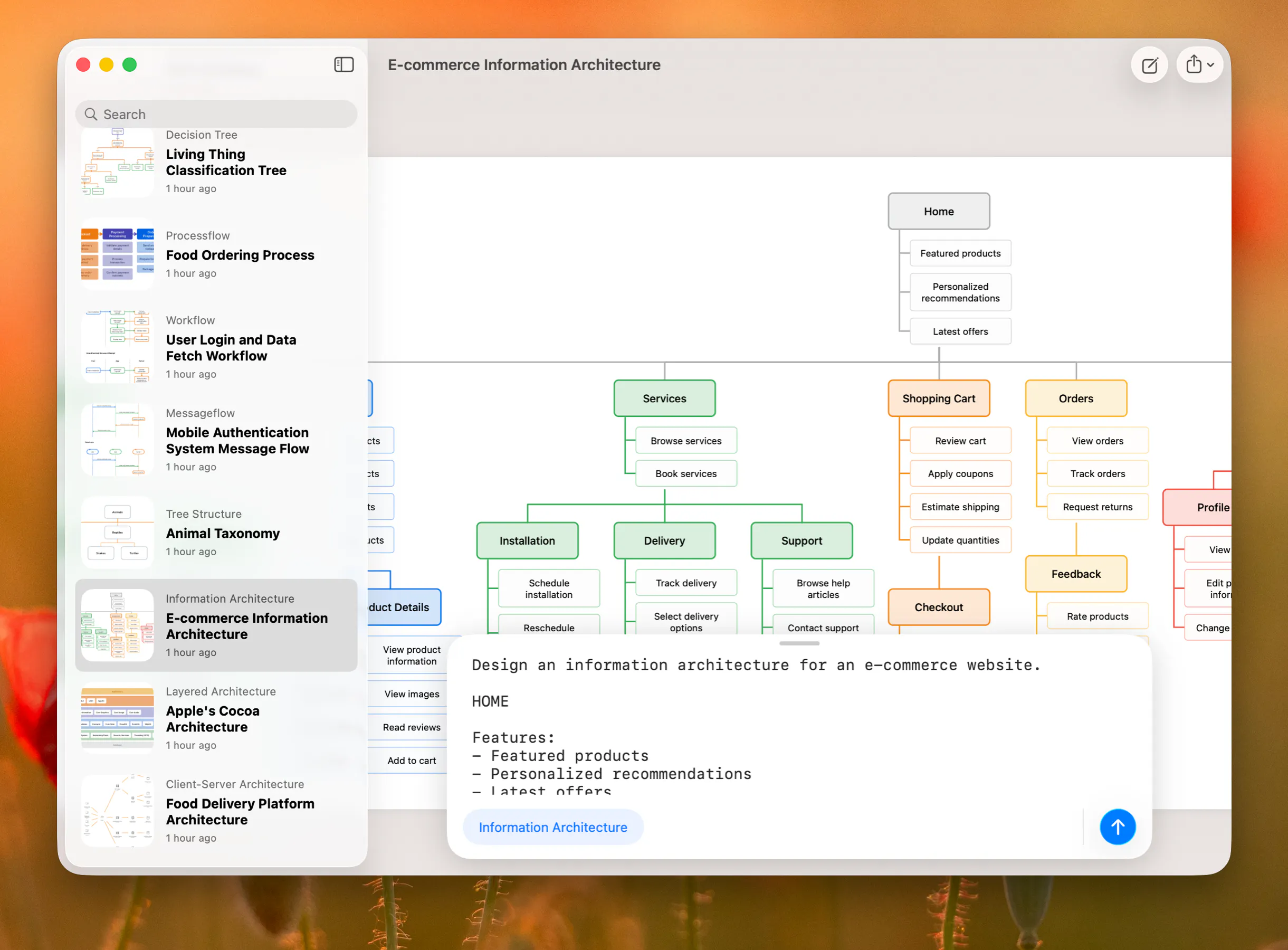Select the Request returns node
Viewport: 1288px width, 950px height.
pos(1098,507)
